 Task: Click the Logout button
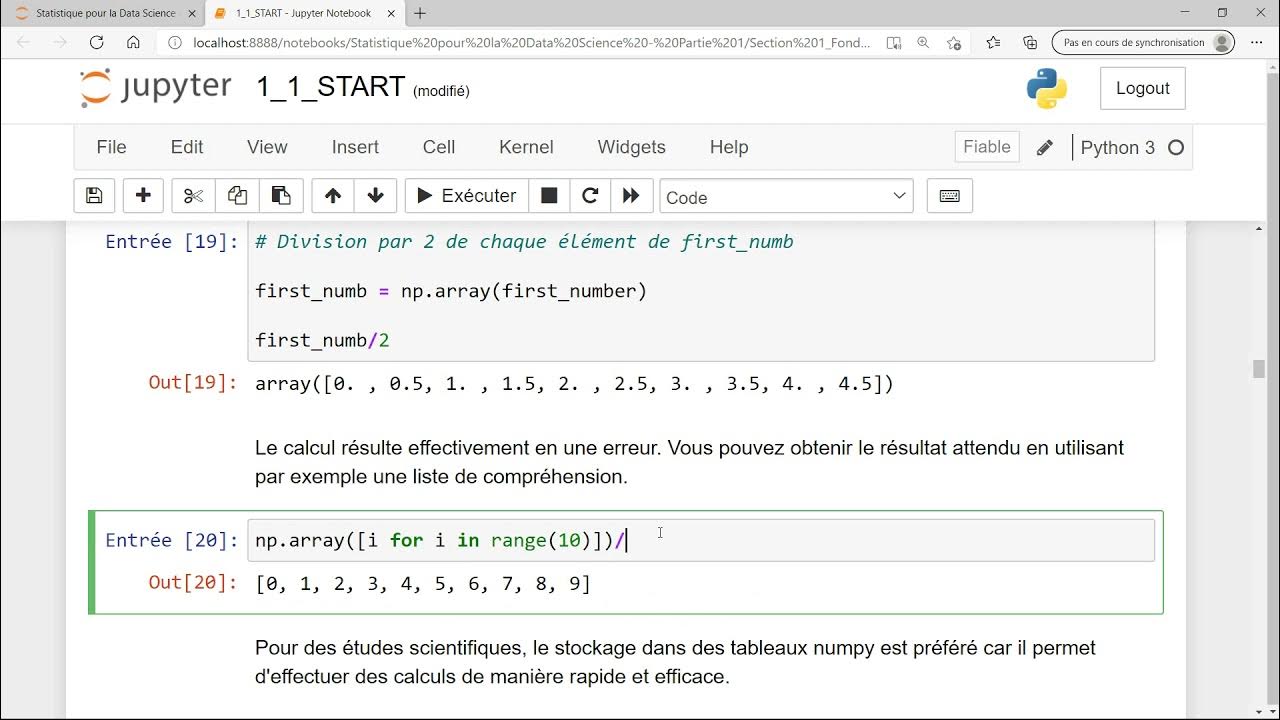coord(1142,88)
